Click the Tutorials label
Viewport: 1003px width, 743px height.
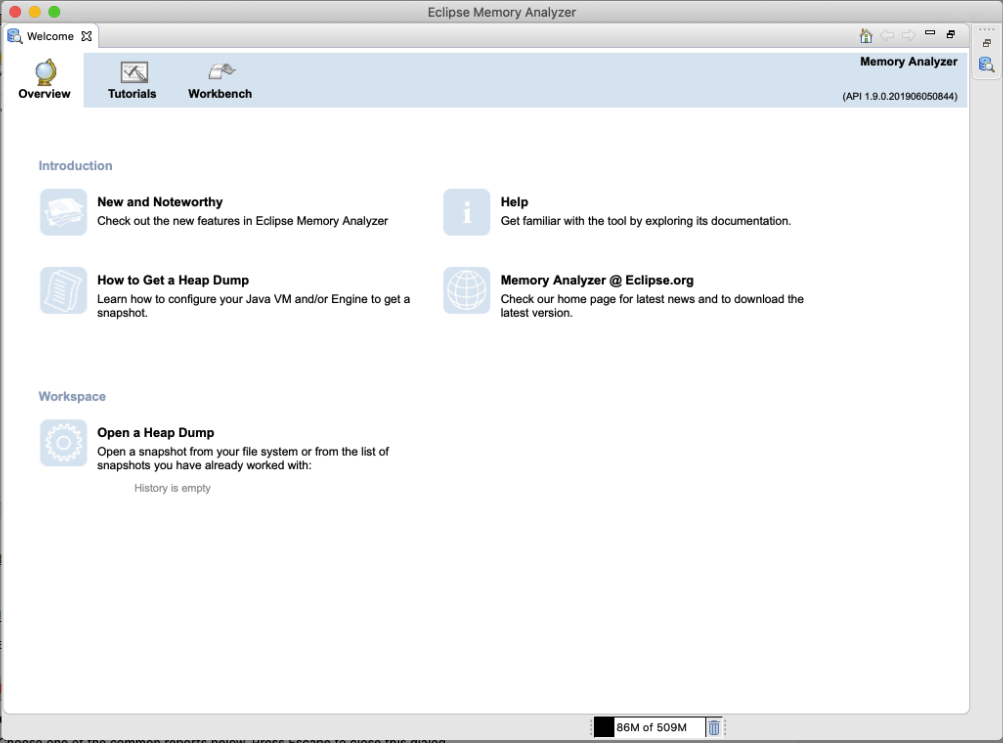(132, 94)
